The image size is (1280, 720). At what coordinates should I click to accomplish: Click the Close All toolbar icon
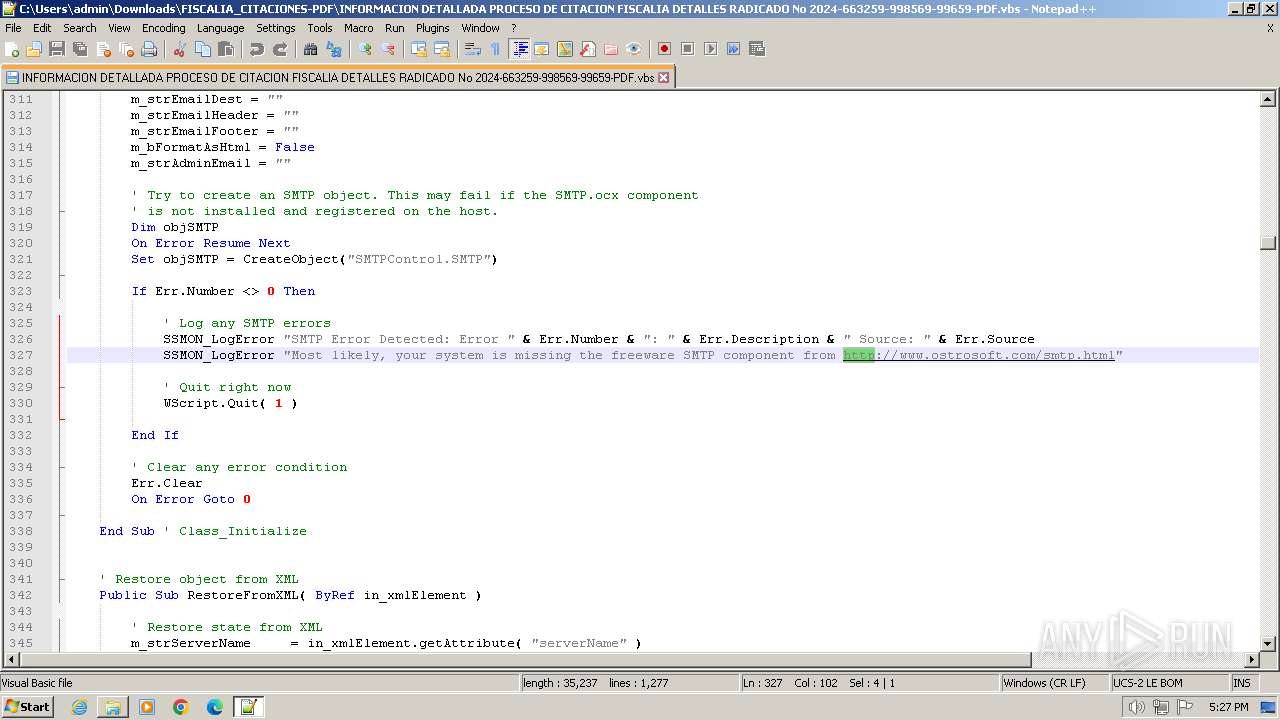[x=126, y=49]
